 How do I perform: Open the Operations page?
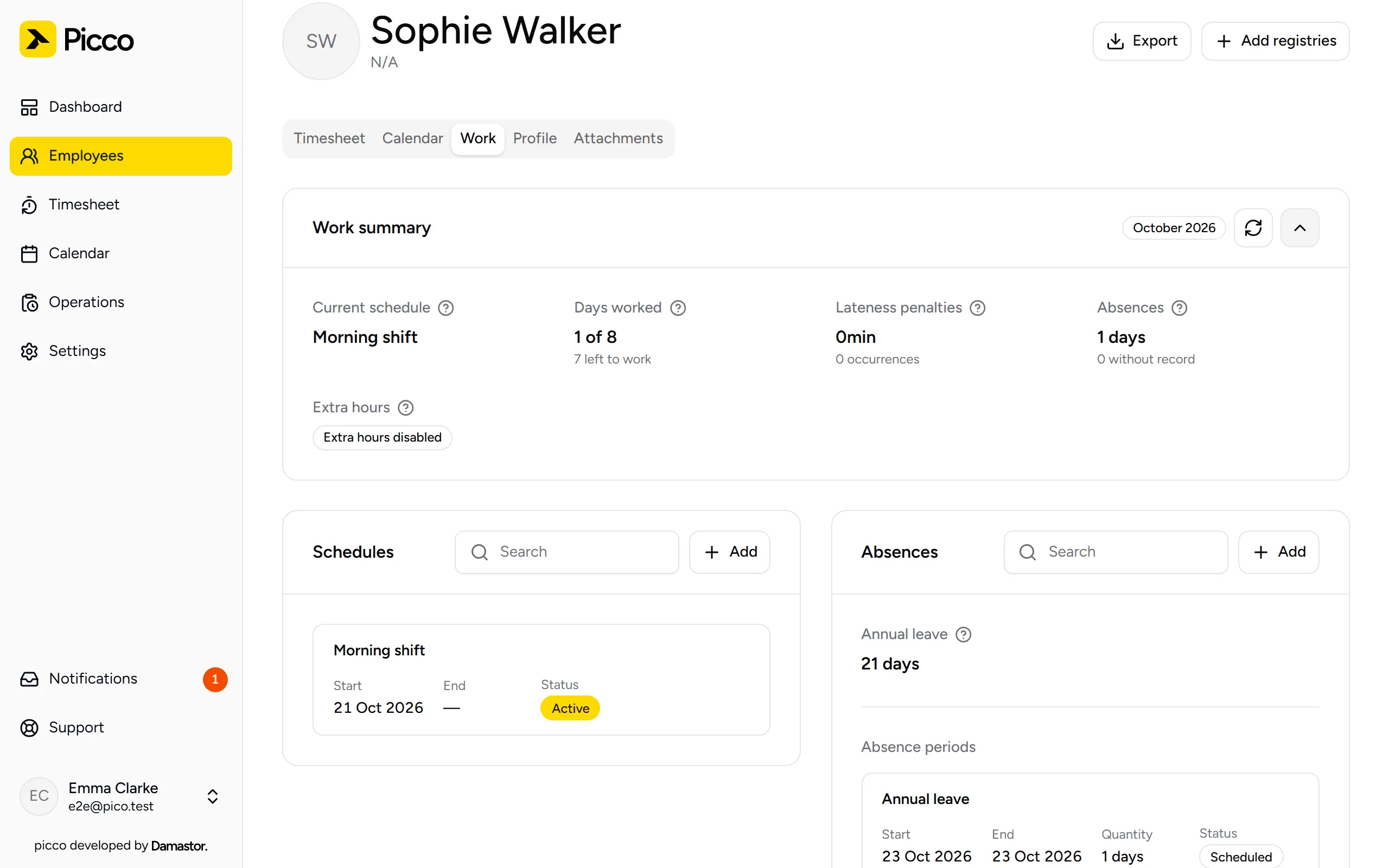120,302
